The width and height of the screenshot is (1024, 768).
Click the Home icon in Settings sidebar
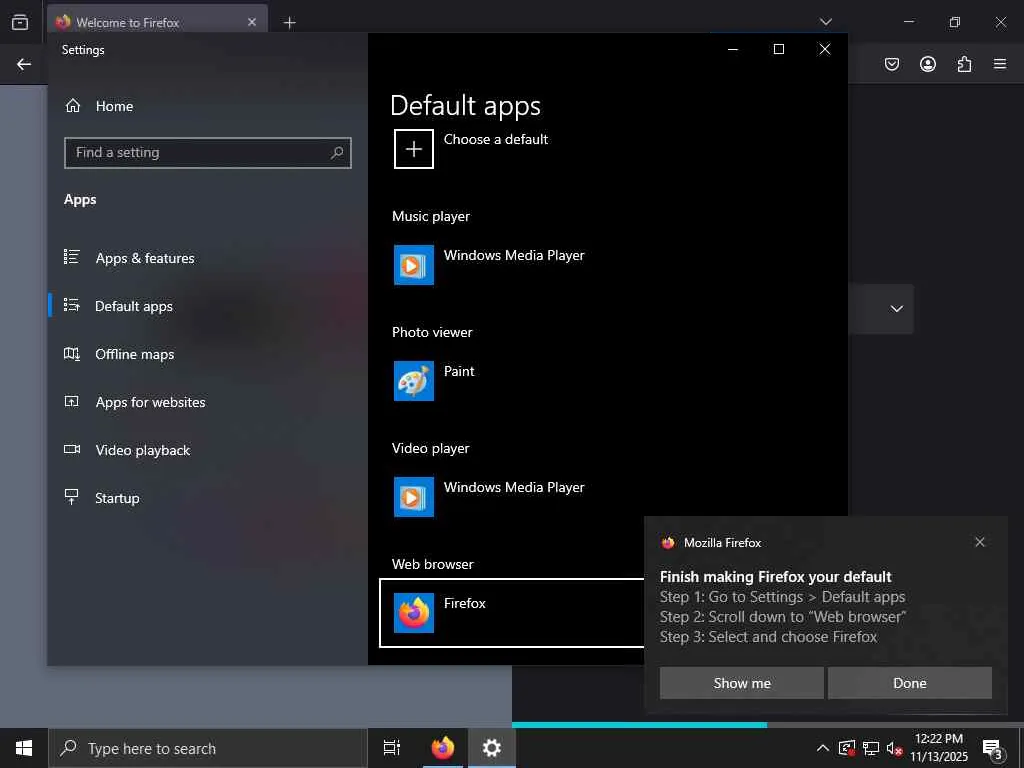[72, 106]
